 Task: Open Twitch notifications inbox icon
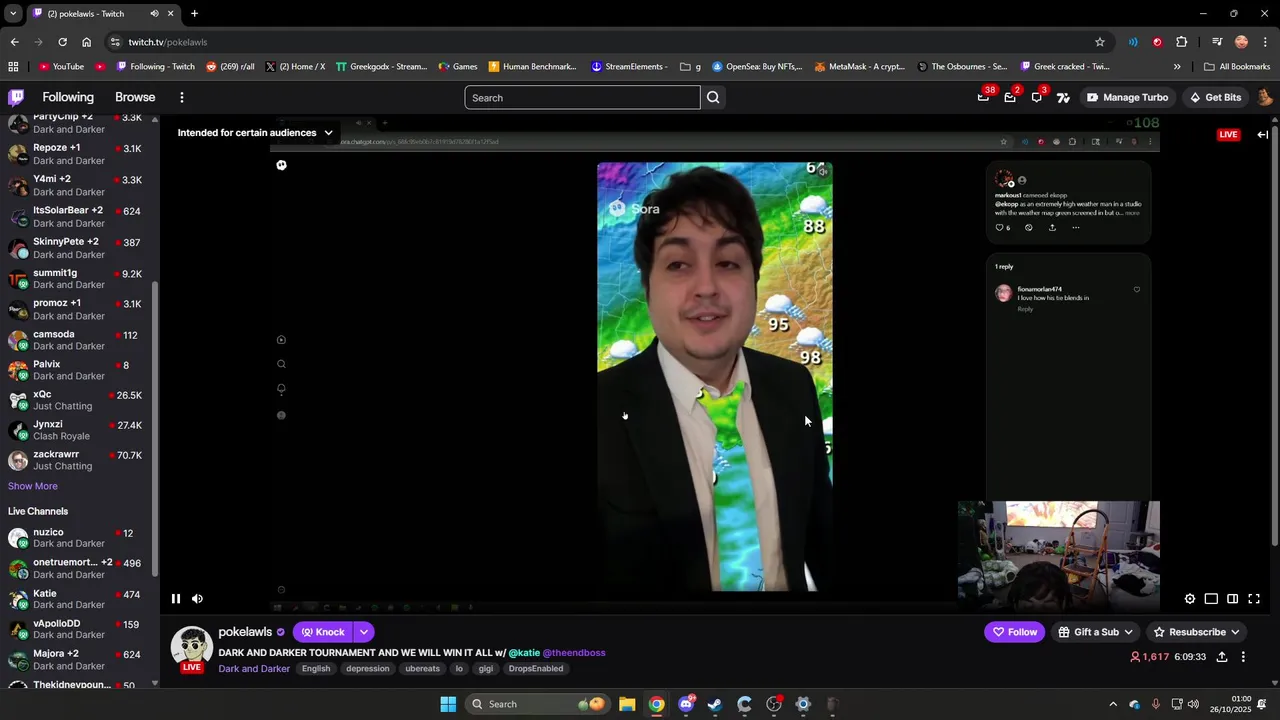[1010, 97]
